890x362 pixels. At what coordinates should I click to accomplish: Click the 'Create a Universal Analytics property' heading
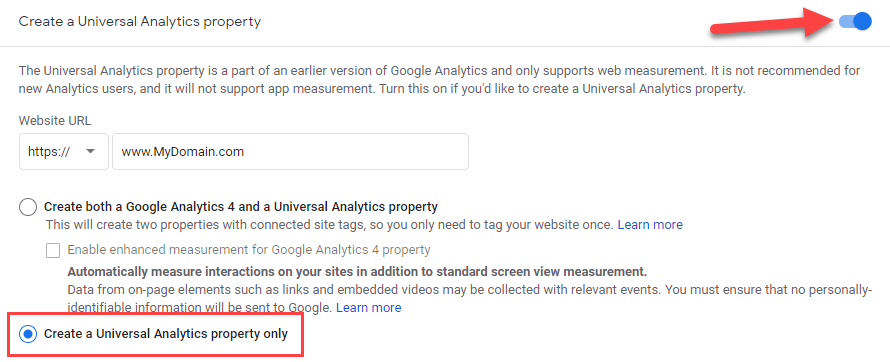[140, 22]
